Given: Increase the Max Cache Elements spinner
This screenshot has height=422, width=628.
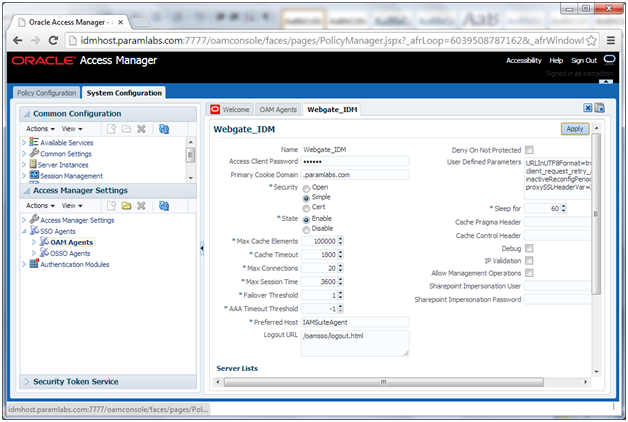Looking at the screenshot, I should point(340,239).
